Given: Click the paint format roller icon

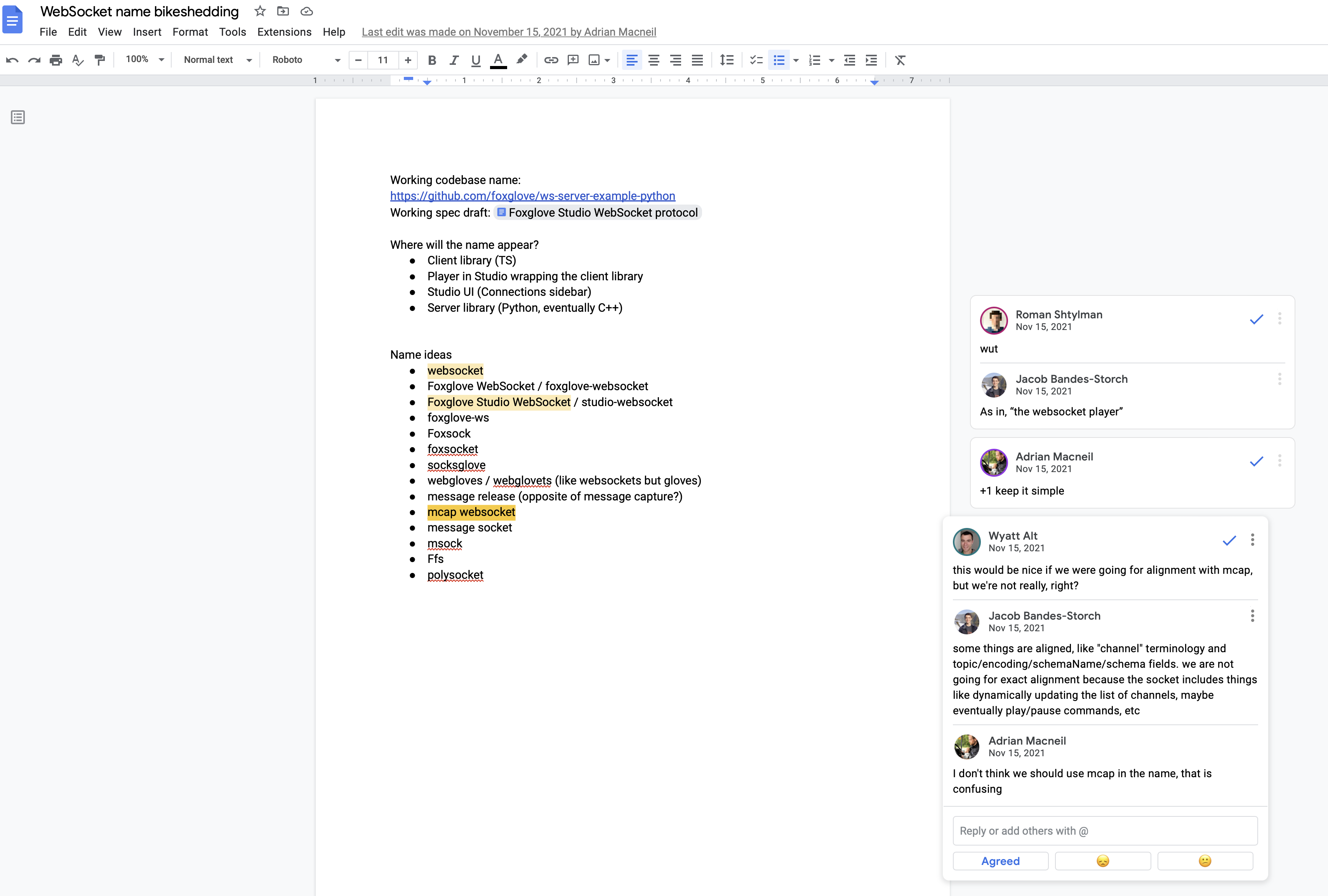Looking at the screenshot, I should point(100,60).
